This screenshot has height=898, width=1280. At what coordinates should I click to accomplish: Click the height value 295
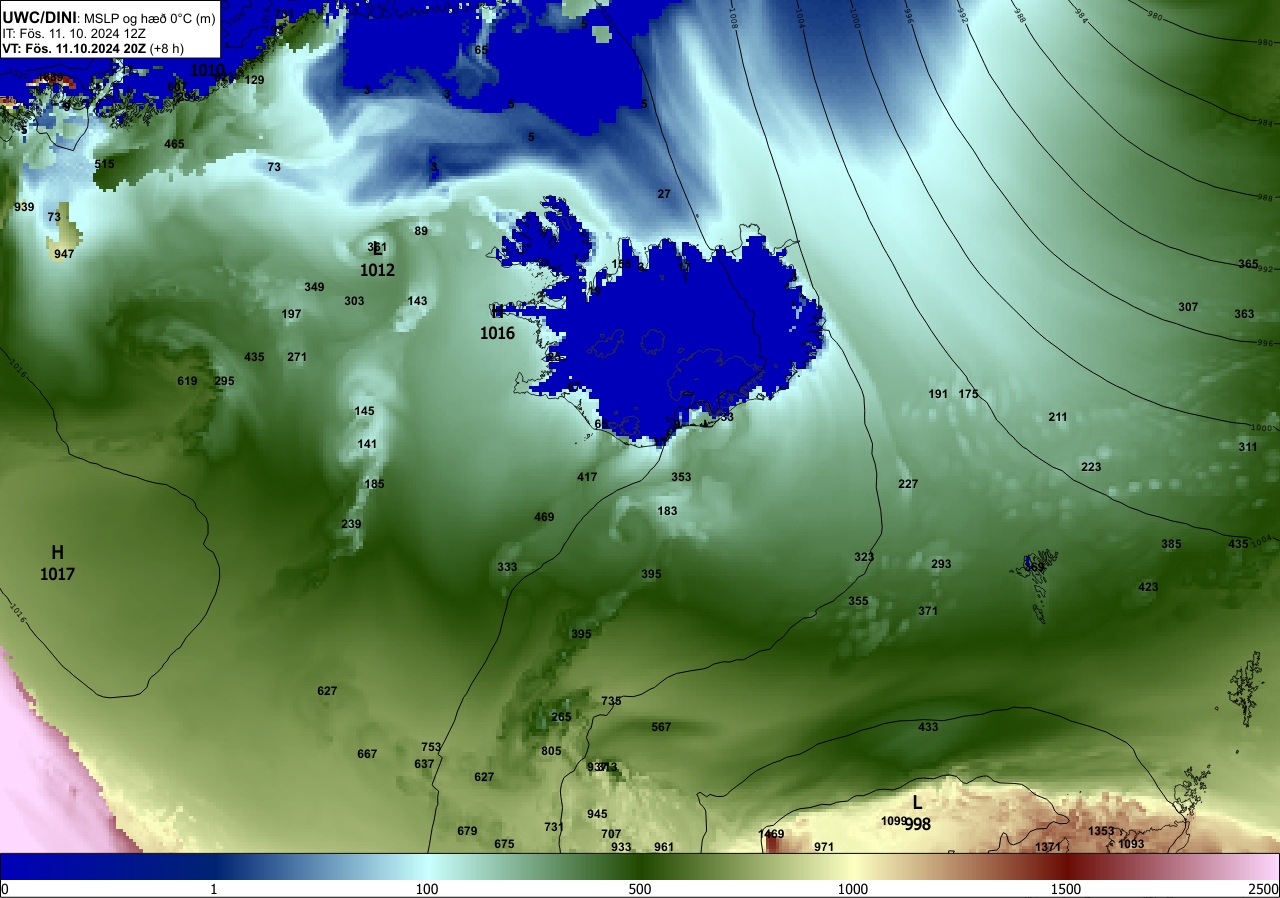[224, 381]
